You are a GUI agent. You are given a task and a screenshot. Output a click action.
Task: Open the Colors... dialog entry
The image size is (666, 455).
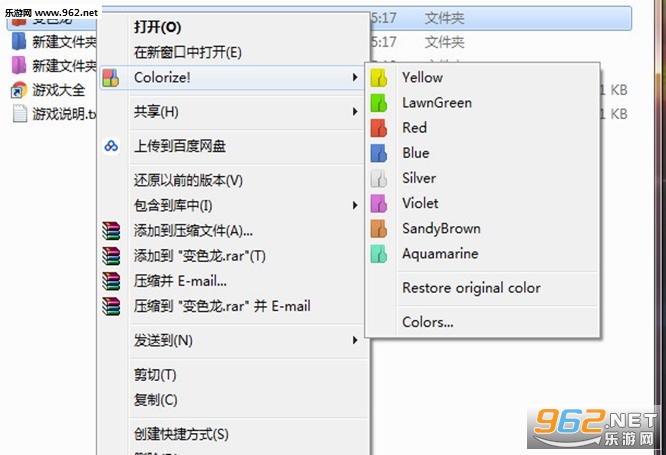pos(428,322)
